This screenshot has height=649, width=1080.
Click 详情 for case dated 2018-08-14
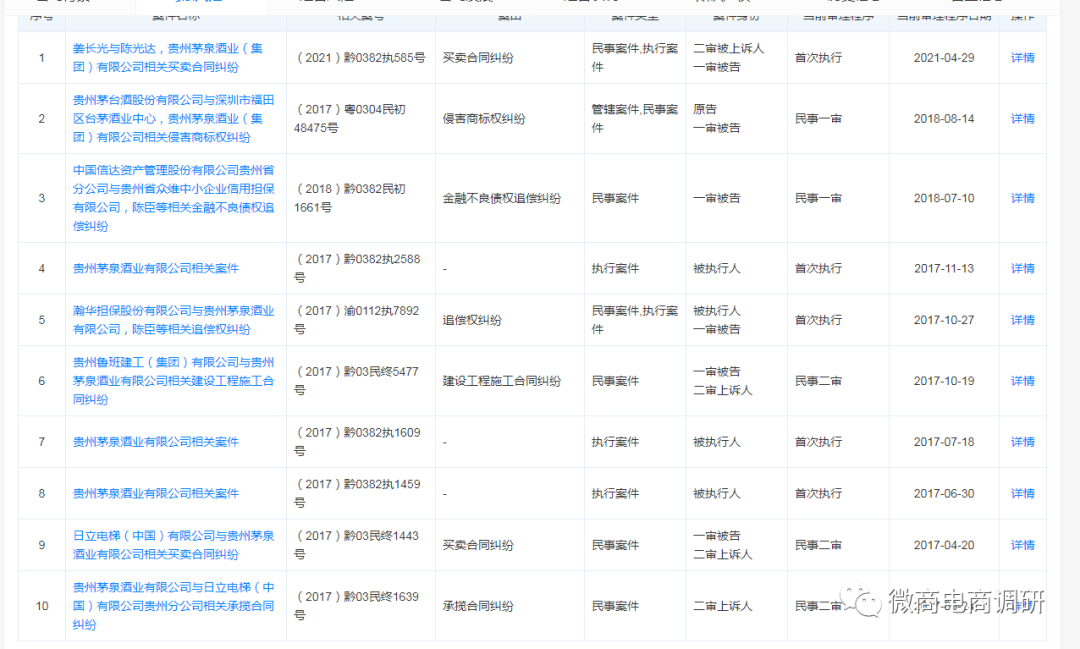(x=1022, y=119)
